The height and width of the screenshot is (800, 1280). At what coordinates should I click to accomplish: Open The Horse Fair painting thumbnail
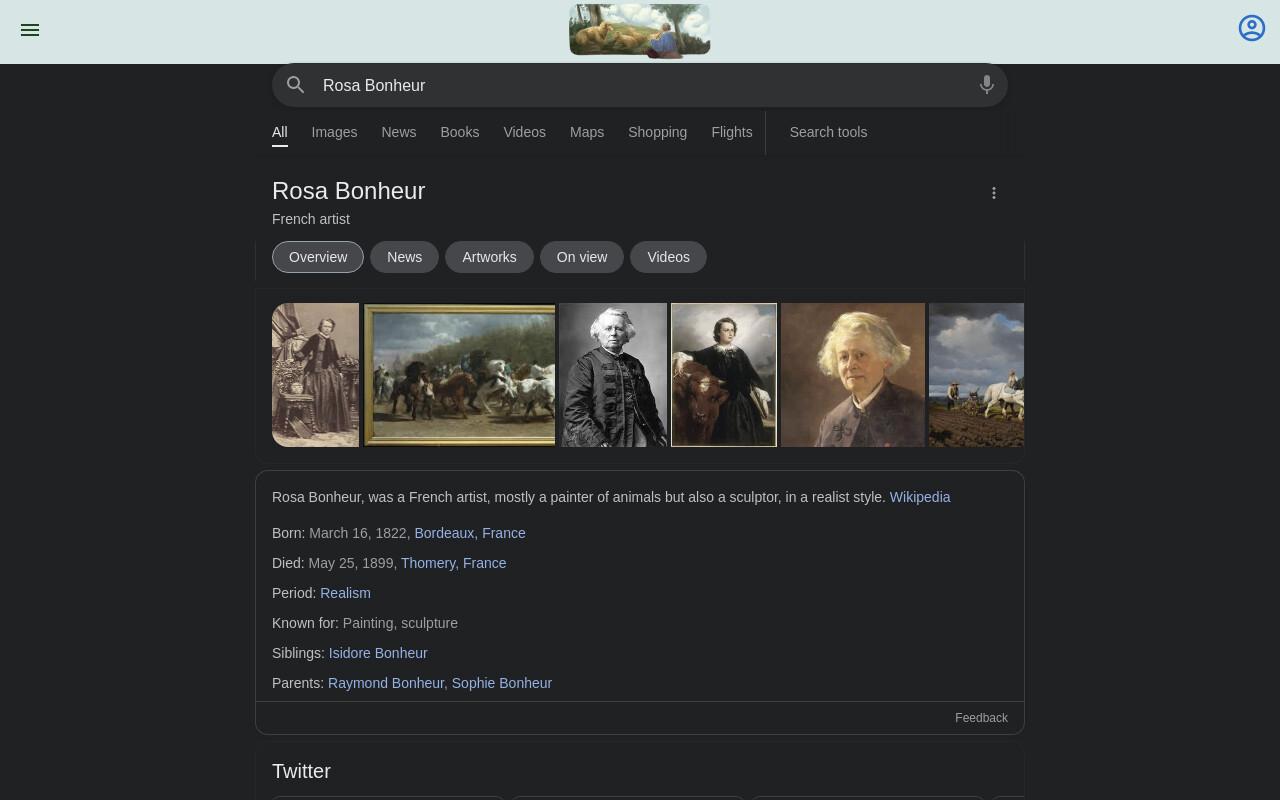pyautogui.click(x=459, y=375)
